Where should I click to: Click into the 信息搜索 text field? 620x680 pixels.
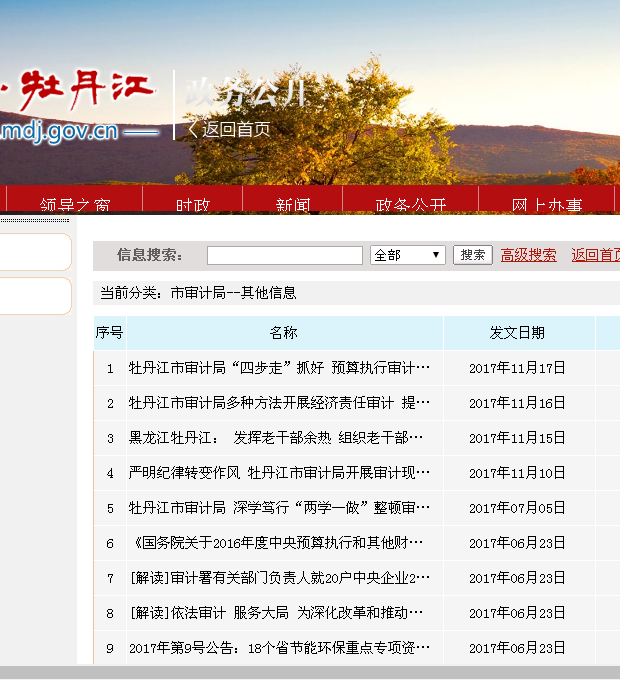point(284,256)
